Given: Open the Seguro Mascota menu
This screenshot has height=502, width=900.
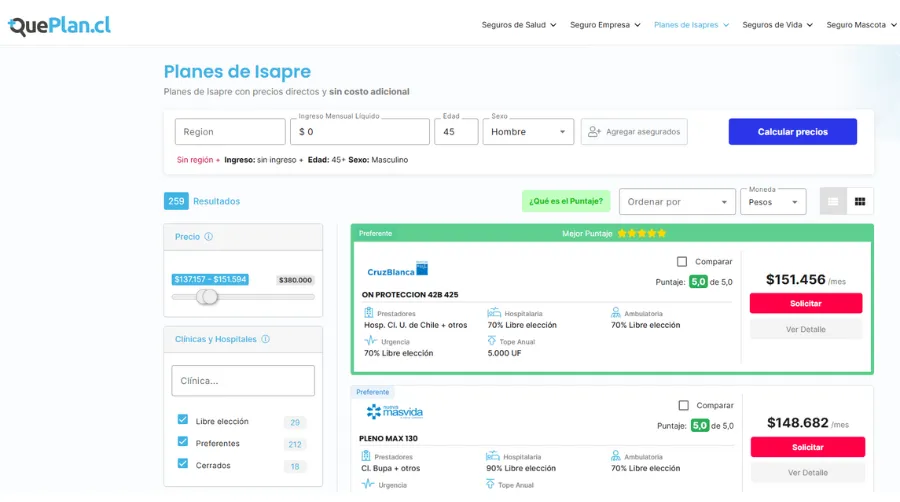Looking at the screenshot, I should click(x=861, y=25).
